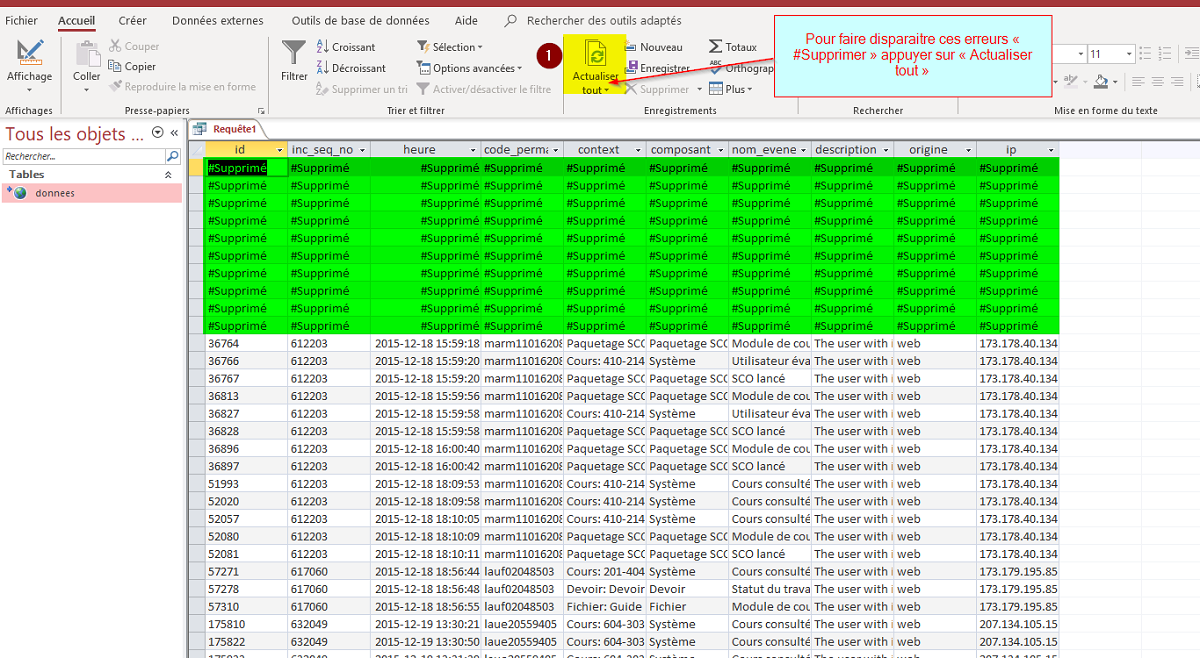Click Enregistrer save record icon

(631, 68)
